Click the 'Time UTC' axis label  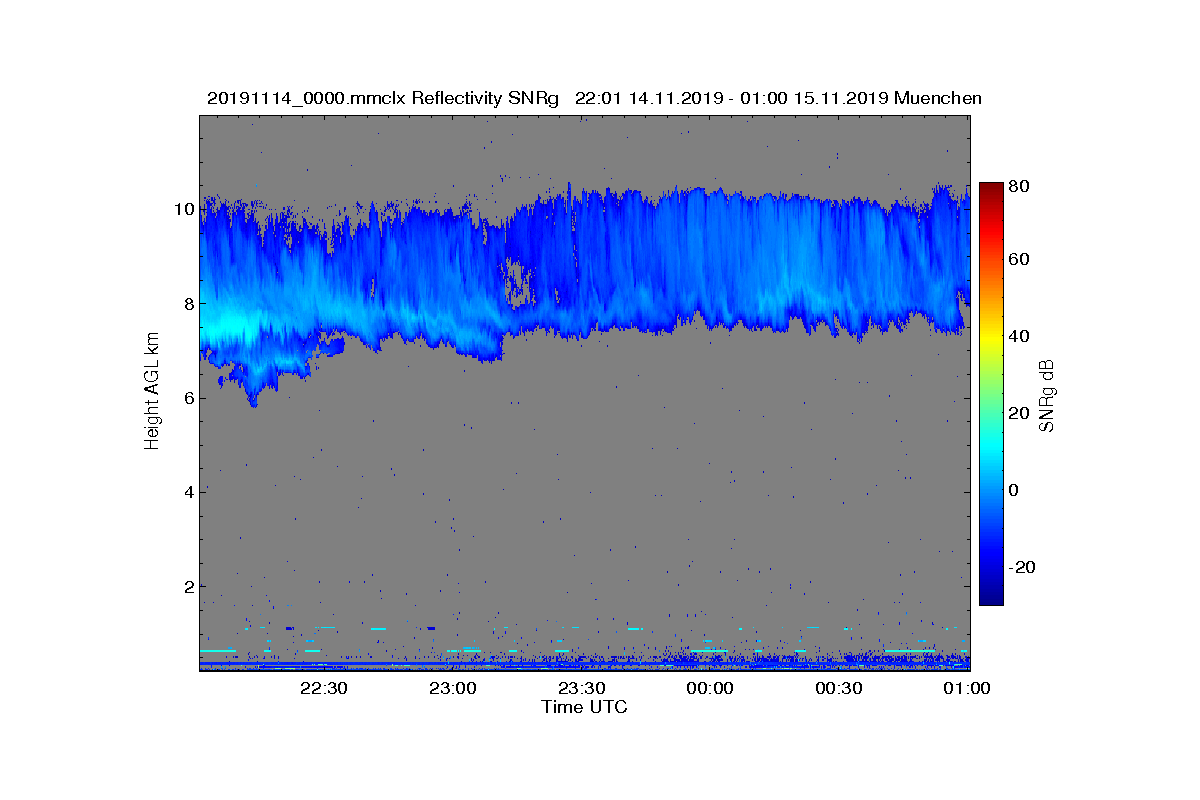coord(584,707)
